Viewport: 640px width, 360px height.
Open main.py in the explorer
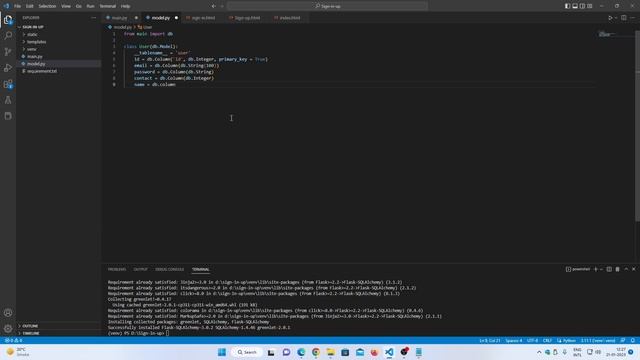pyautogui.click(x=35, y=56)
